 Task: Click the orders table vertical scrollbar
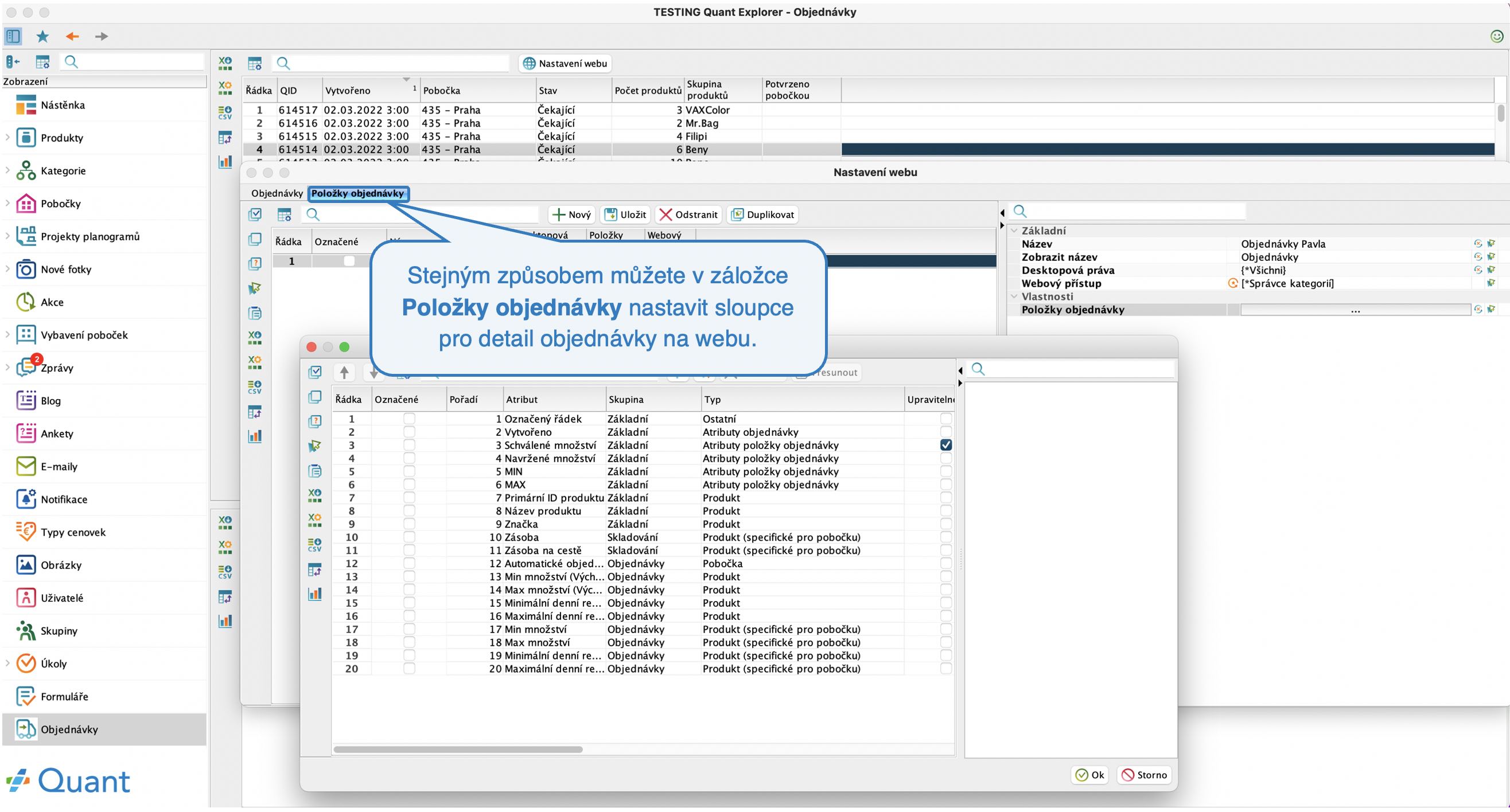tap(1501, 112)
